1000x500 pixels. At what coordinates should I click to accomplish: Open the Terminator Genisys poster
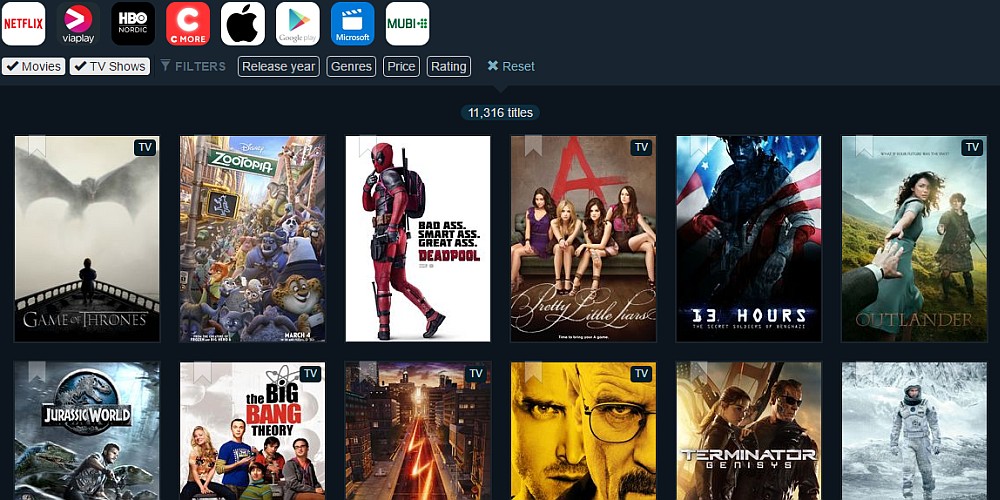click(x=749, y=431)
